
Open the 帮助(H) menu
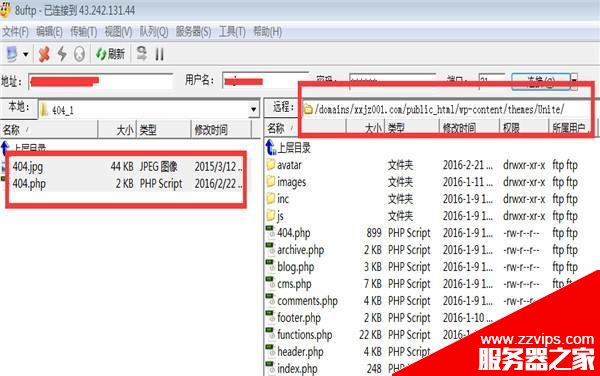click(x=267, y=32)
